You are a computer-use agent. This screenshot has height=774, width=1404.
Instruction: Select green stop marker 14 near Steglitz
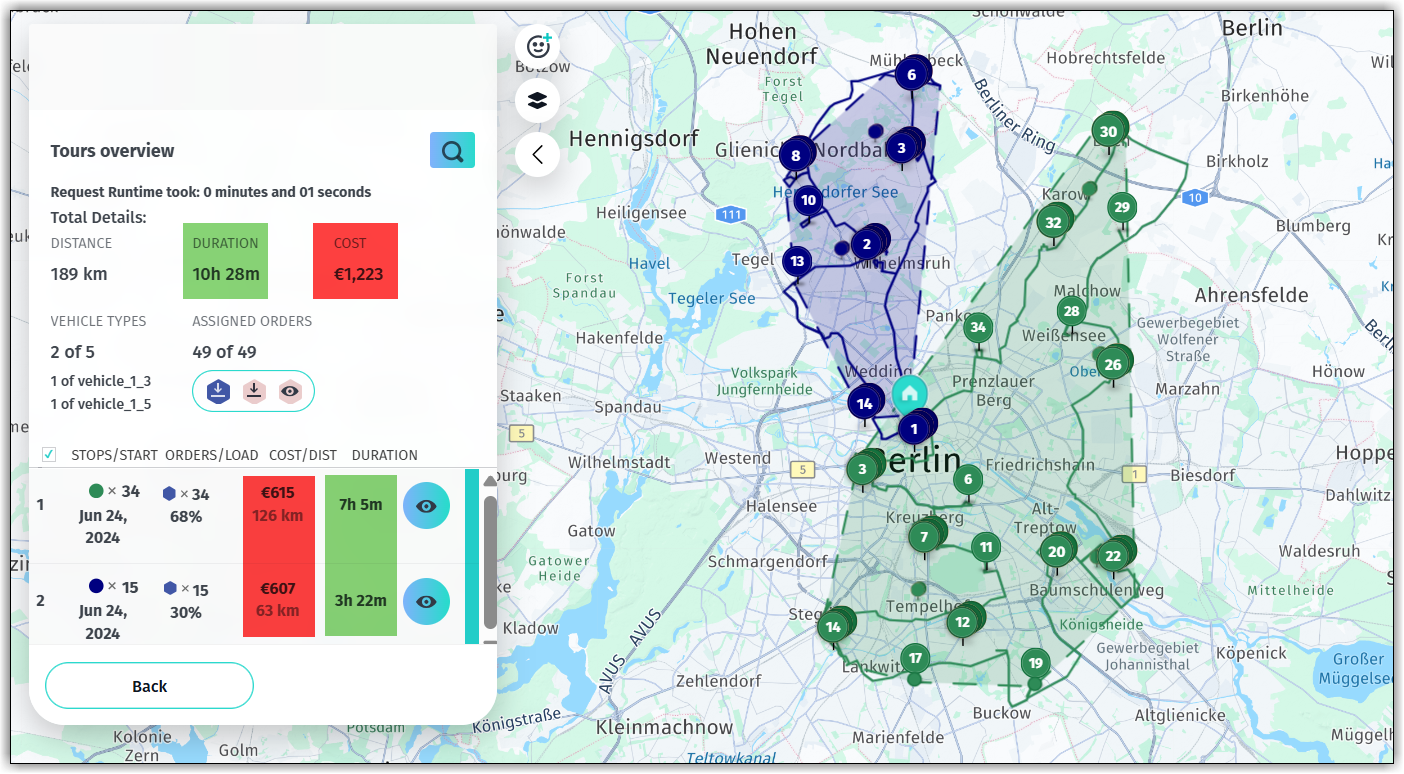pyautogui.click(x=833, y=628)
